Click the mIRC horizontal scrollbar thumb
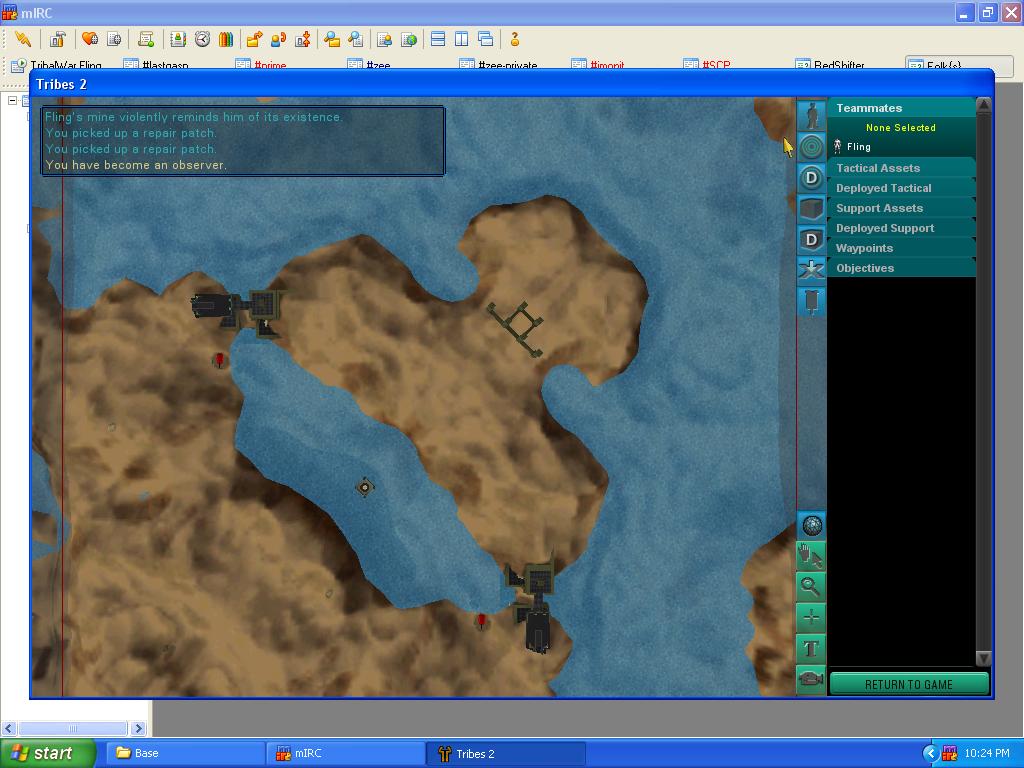Image resolution: width=1024 pixels, height=768 pixels. click(73, 728)
